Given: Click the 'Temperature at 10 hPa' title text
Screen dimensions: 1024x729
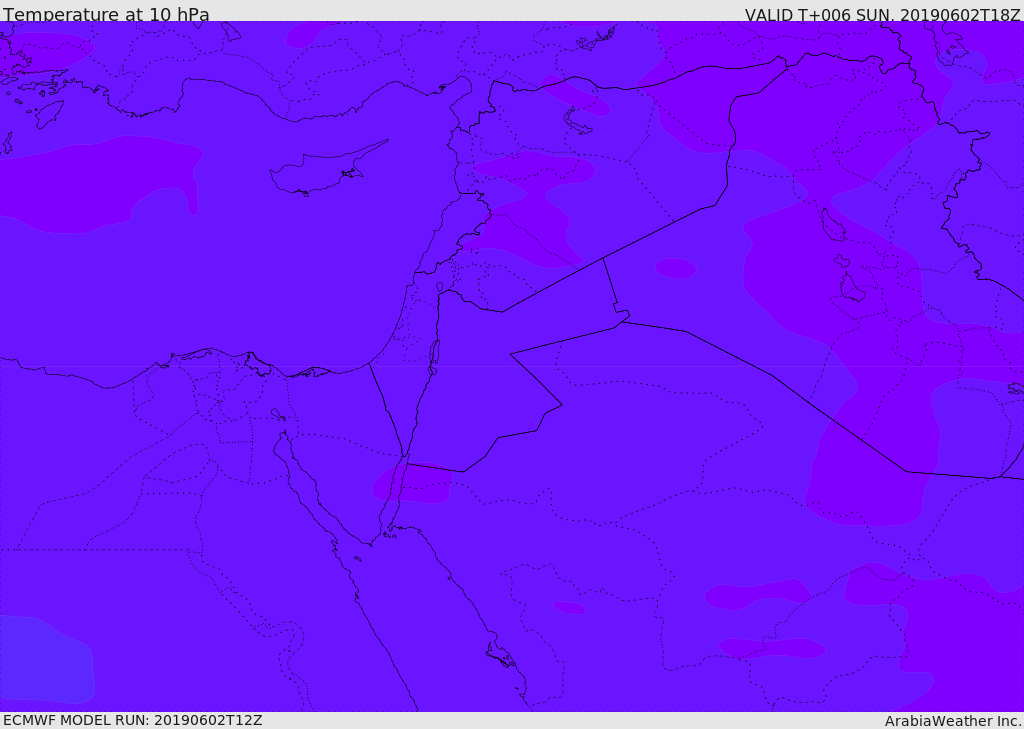Looking at the screenshot, I should tap(106, 14).
